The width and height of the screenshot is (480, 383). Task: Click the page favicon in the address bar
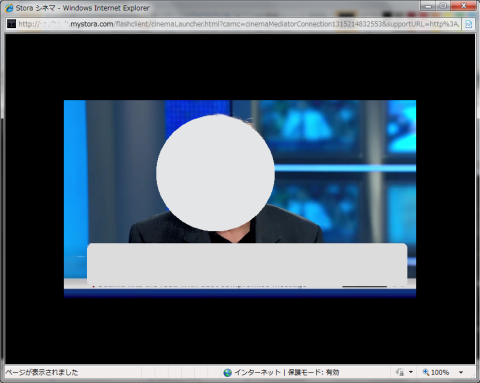(x=12, y=24)
